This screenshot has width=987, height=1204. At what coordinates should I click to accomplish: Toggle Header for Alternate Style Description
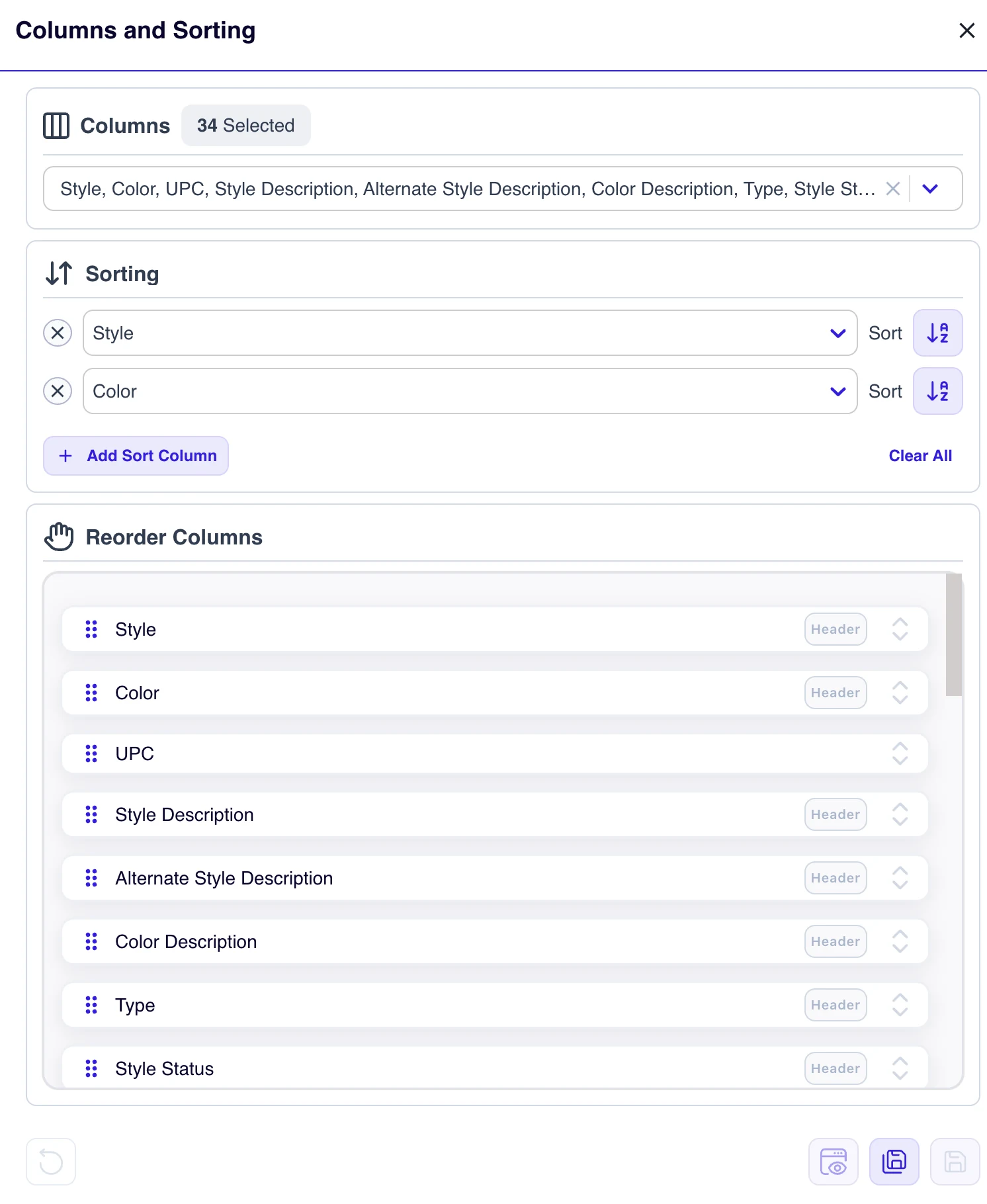point(836,878)
